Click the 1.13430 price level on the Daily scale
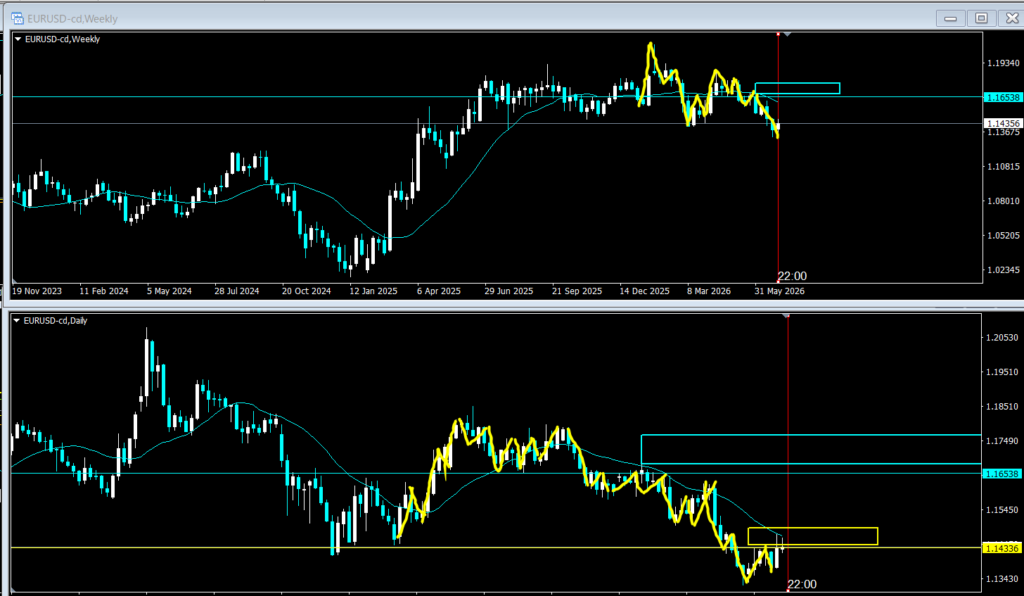Viewport: 1024px width, 596px height. [x=1002, y=579]
